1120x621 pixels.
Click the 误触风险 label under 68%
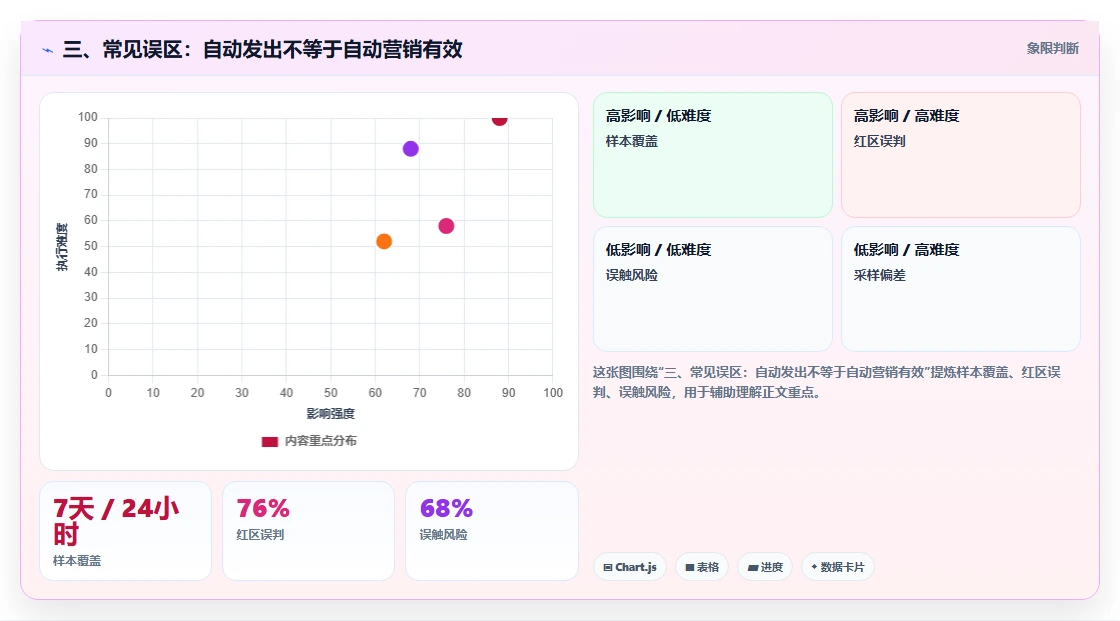(443, 535)
